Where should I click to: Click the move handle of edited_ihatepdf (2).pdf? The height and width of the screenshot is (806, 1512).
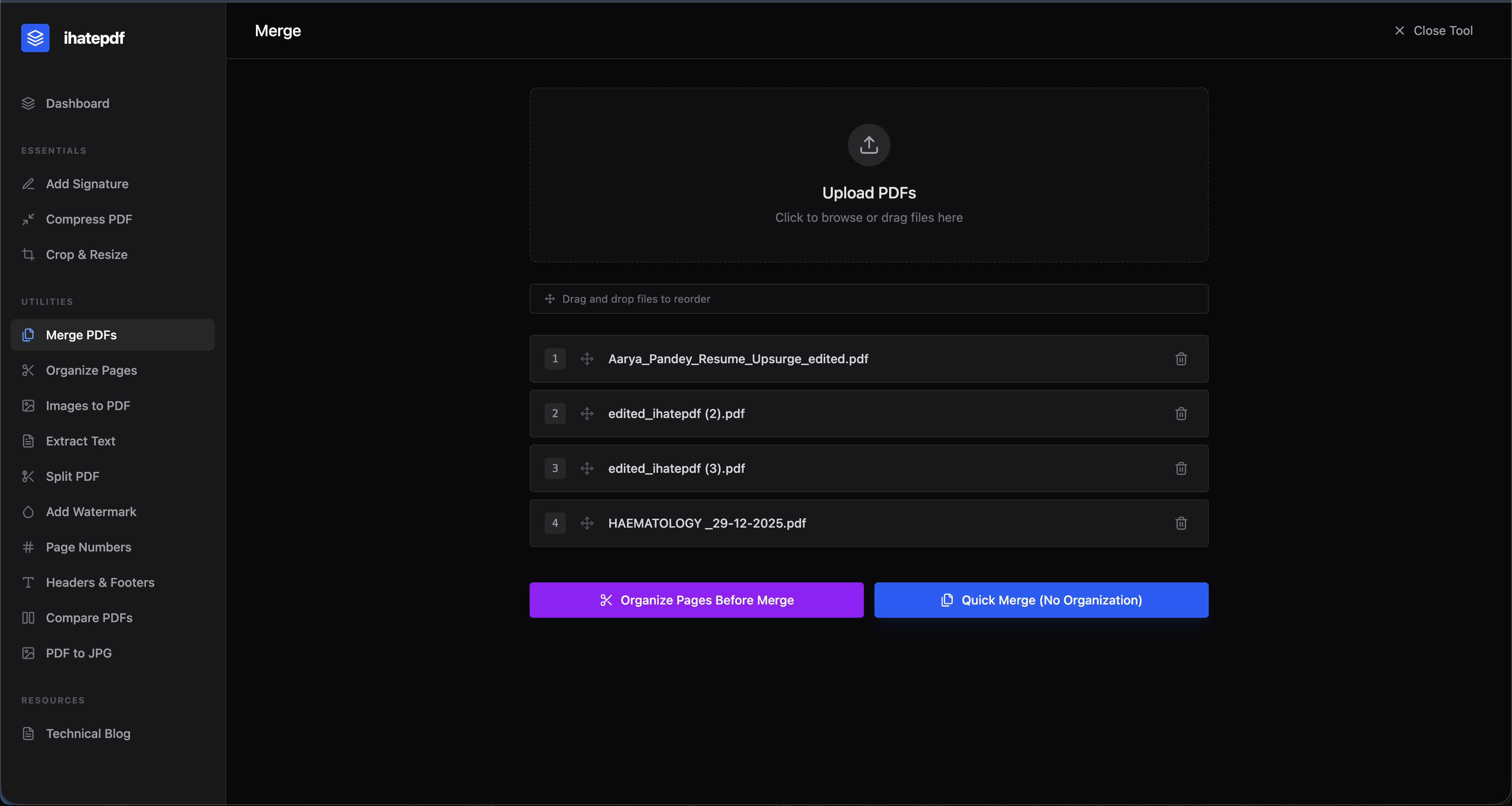587,414
